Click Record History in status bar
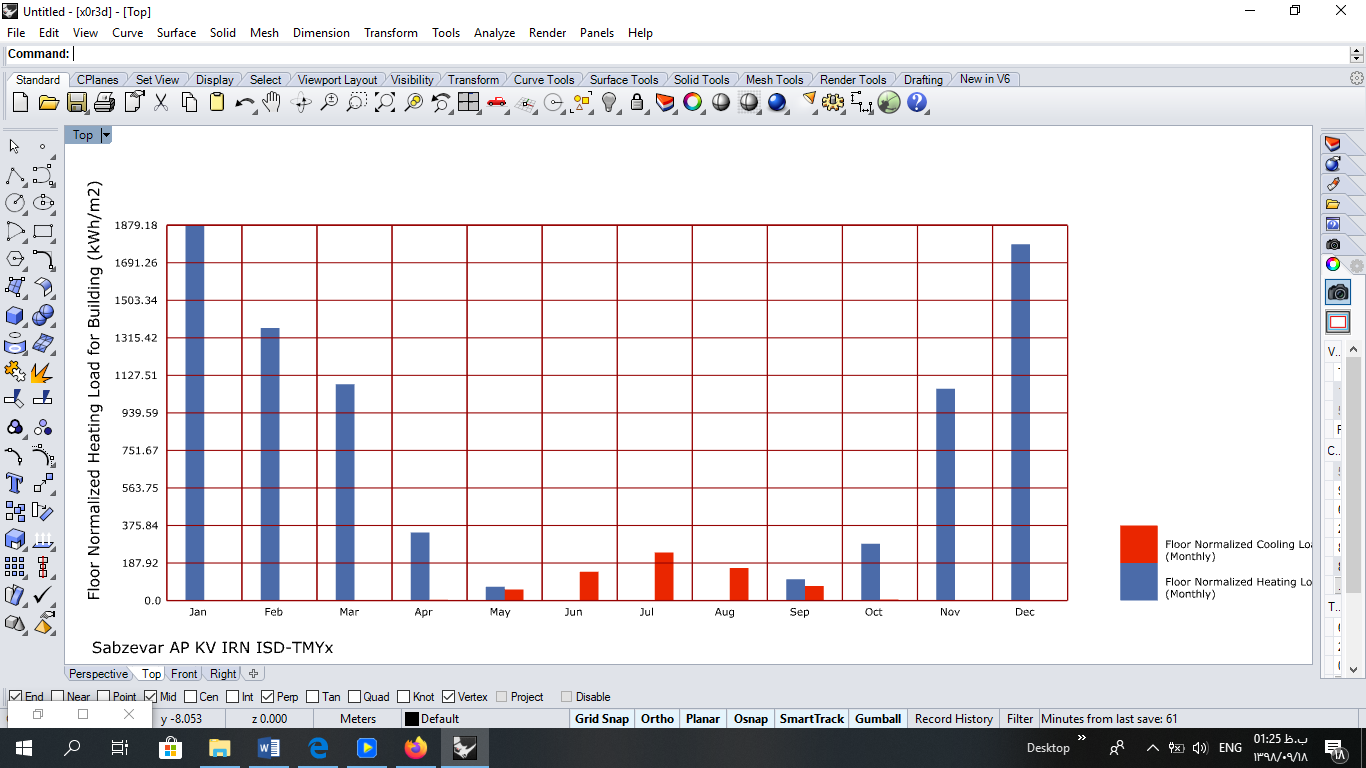 coord(953,718)
